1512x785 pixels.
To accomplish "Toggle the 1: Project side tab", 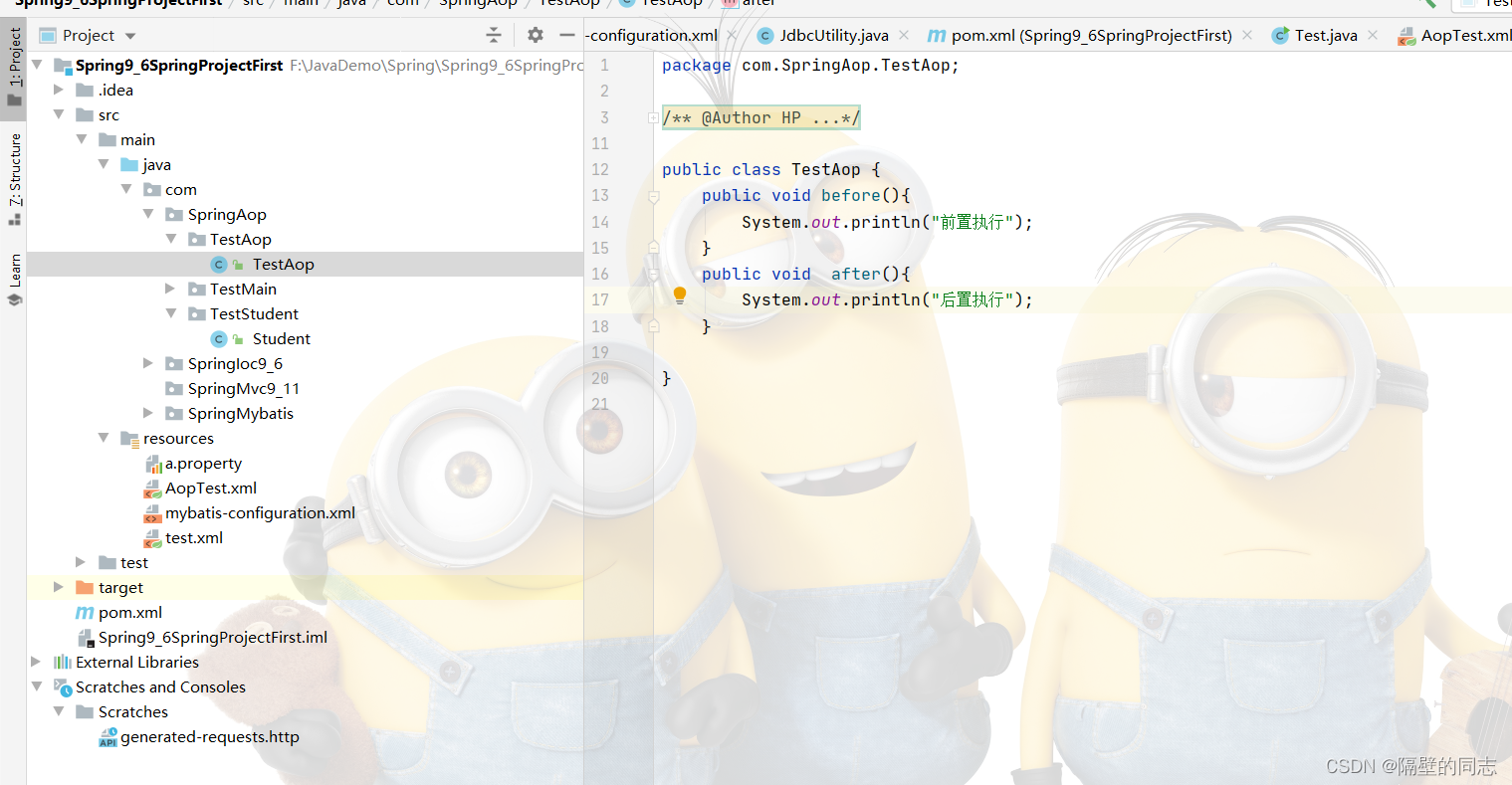I will 15,67.
